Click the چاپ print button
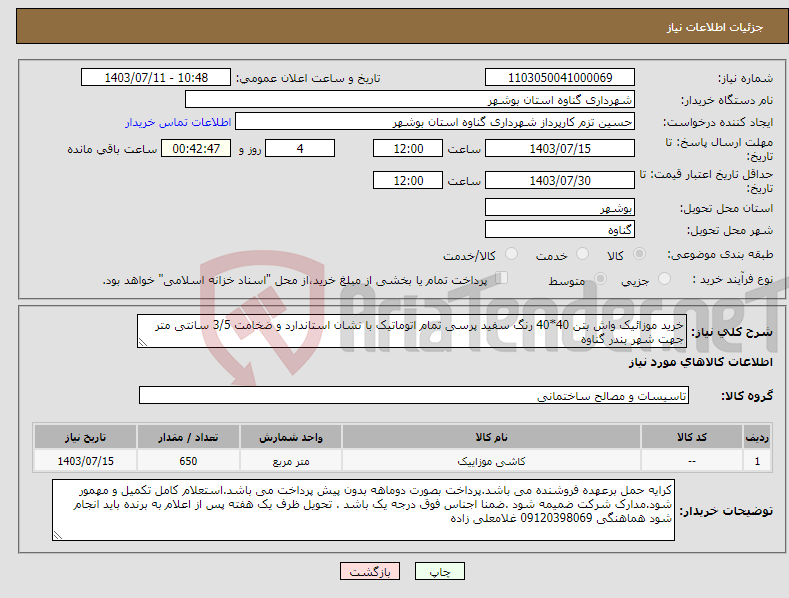The width and height of the screenshot is (789, 598). click(440, 572)
